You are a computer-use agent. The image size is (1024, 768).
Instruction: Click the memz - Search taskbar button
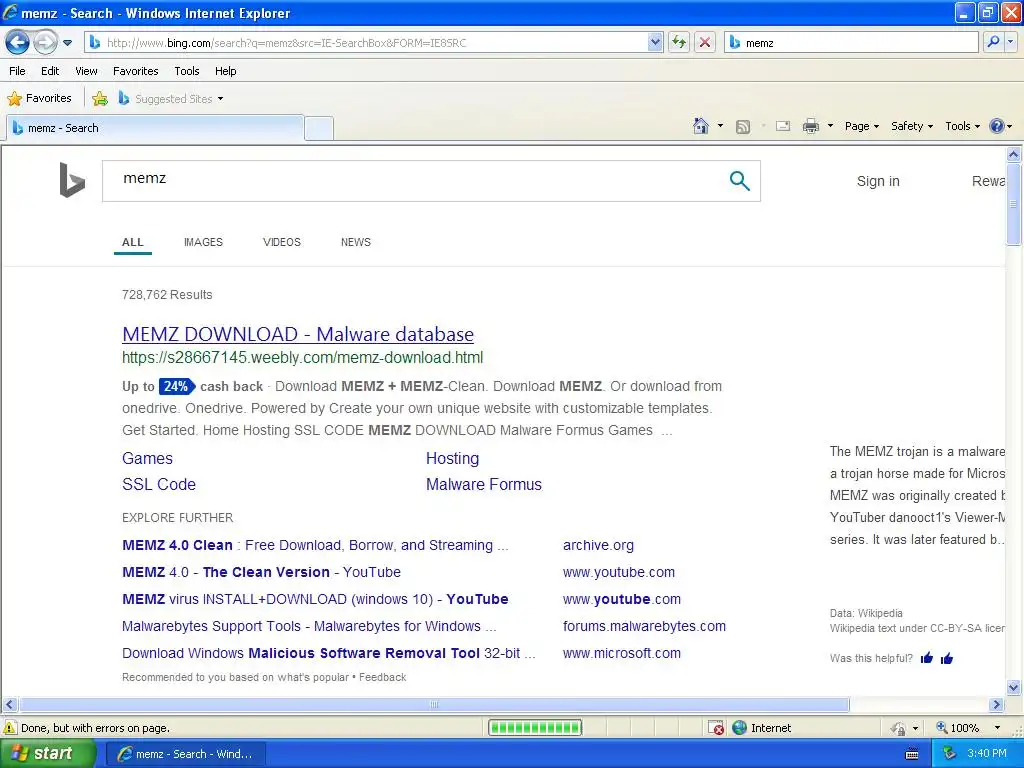point(185,754)
